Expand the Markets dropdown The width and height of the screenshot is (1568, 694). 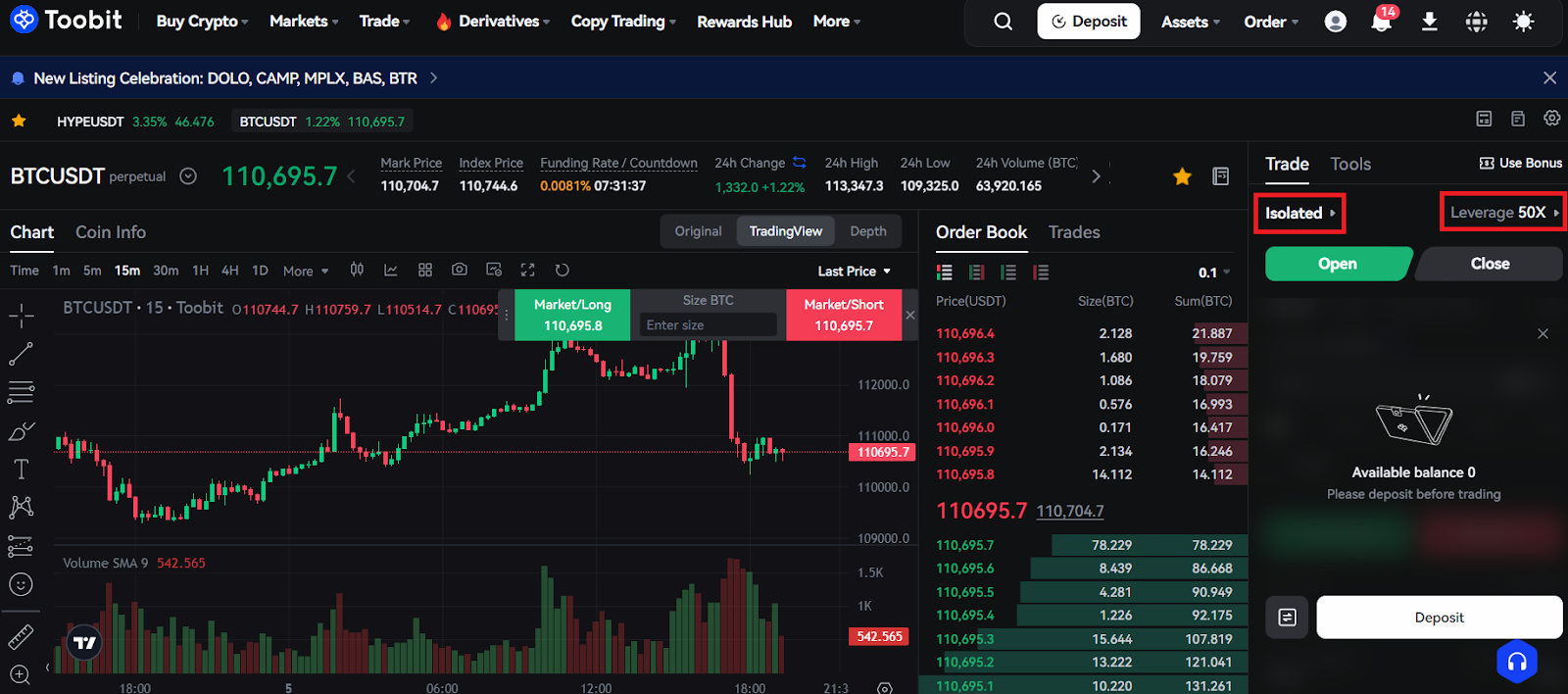click(x=304, y=22)
